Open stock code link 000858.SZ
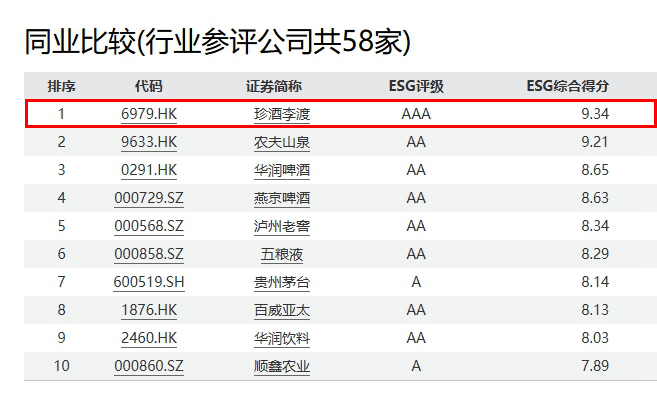Image resolution: width=657 pixels, height=399 pixels. click(x=149, y=254)
